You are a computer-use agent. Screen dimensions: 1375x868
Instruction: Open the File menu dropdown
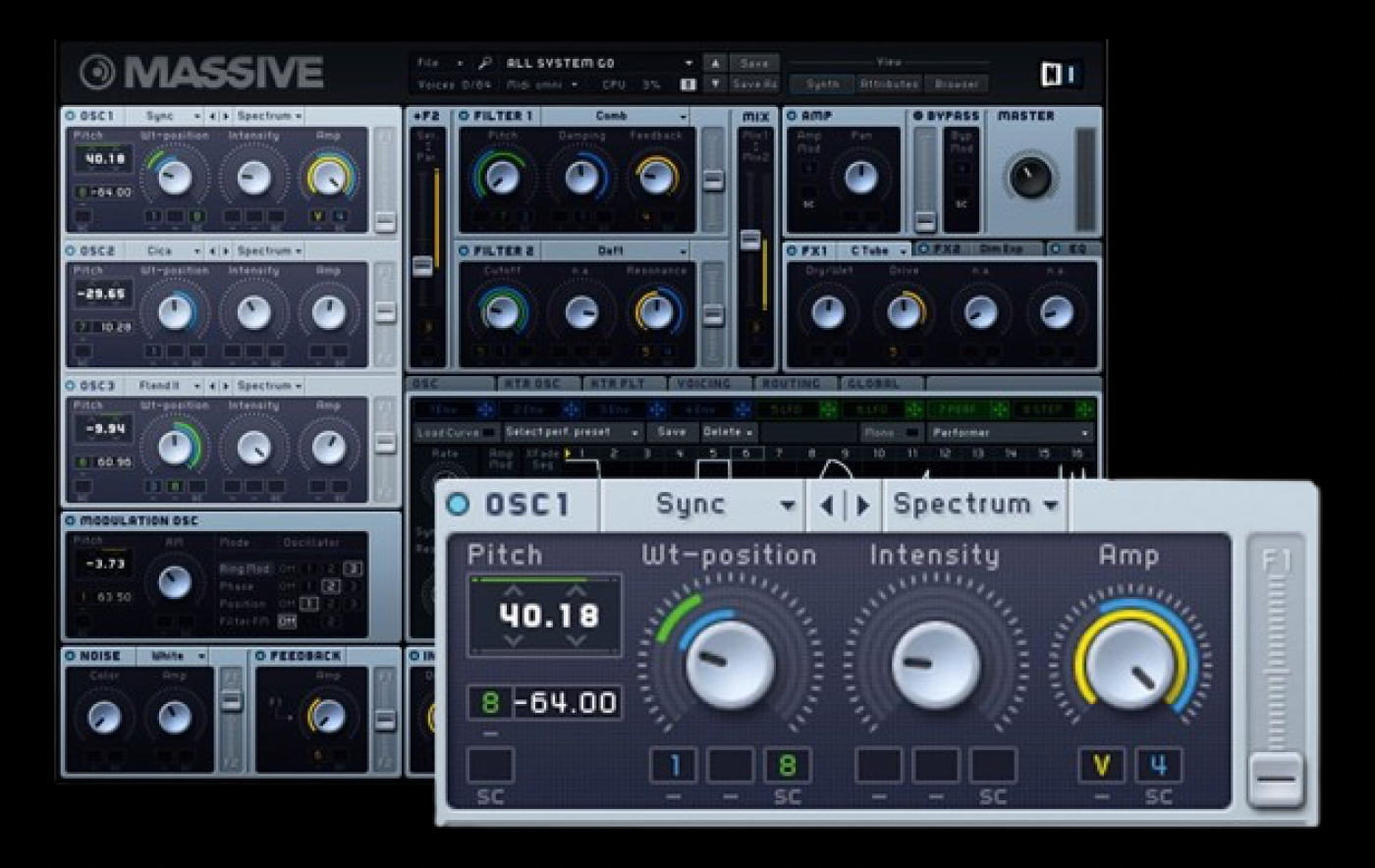coord(439,63)
